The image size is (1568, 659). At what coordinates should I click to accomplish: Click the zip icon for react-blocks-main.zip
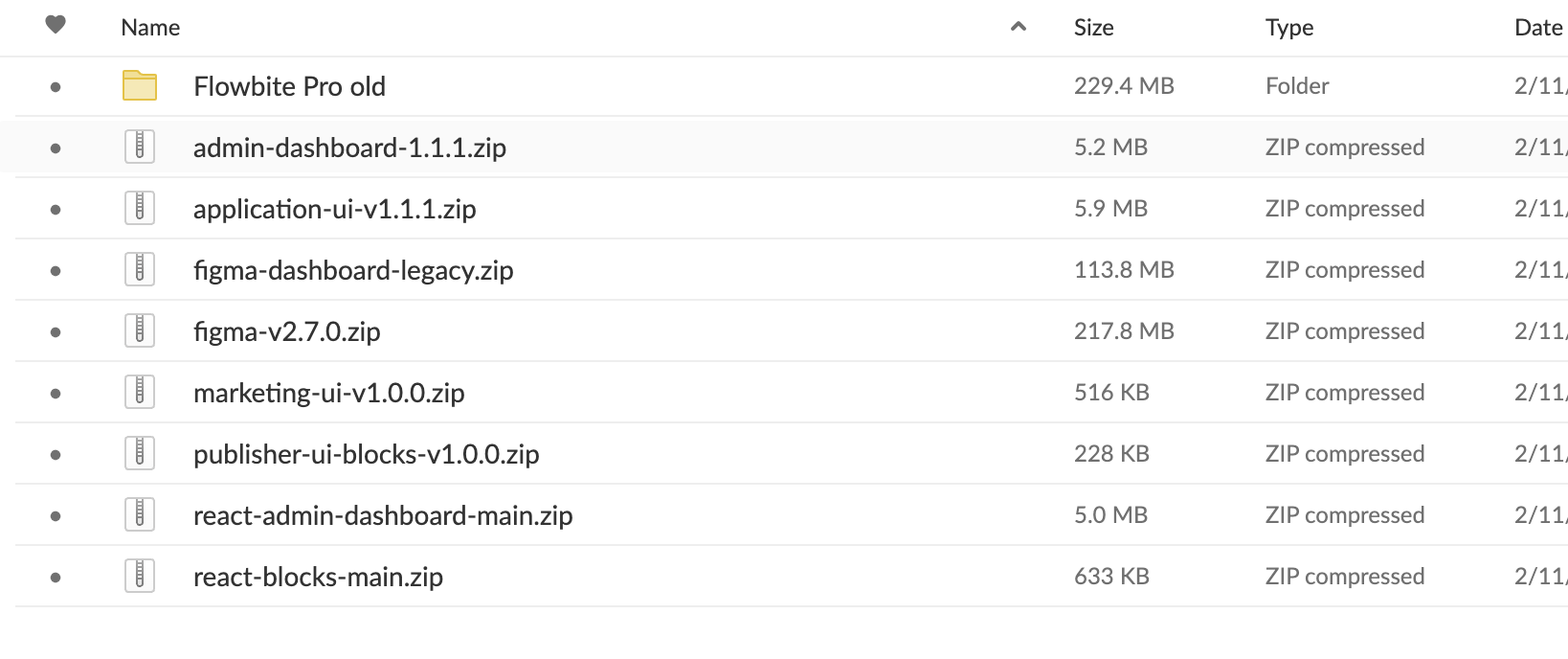point(140,576)
